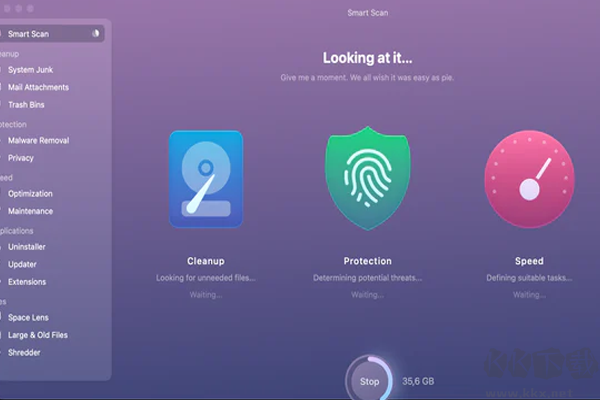Click the Smart Scan window title
600x400 pixels.
(367, 13)
